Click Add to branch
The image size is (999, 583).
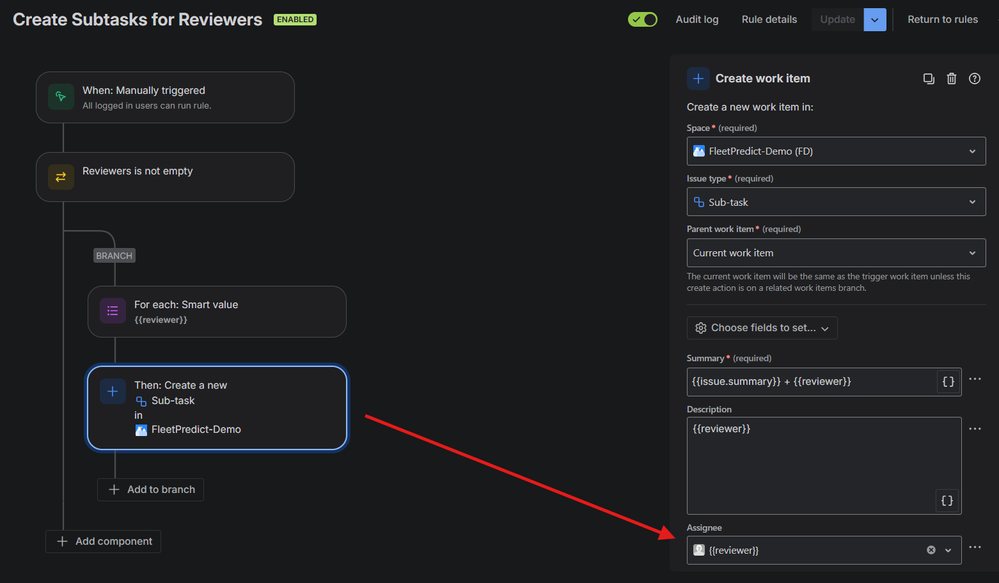click(150, 489)
